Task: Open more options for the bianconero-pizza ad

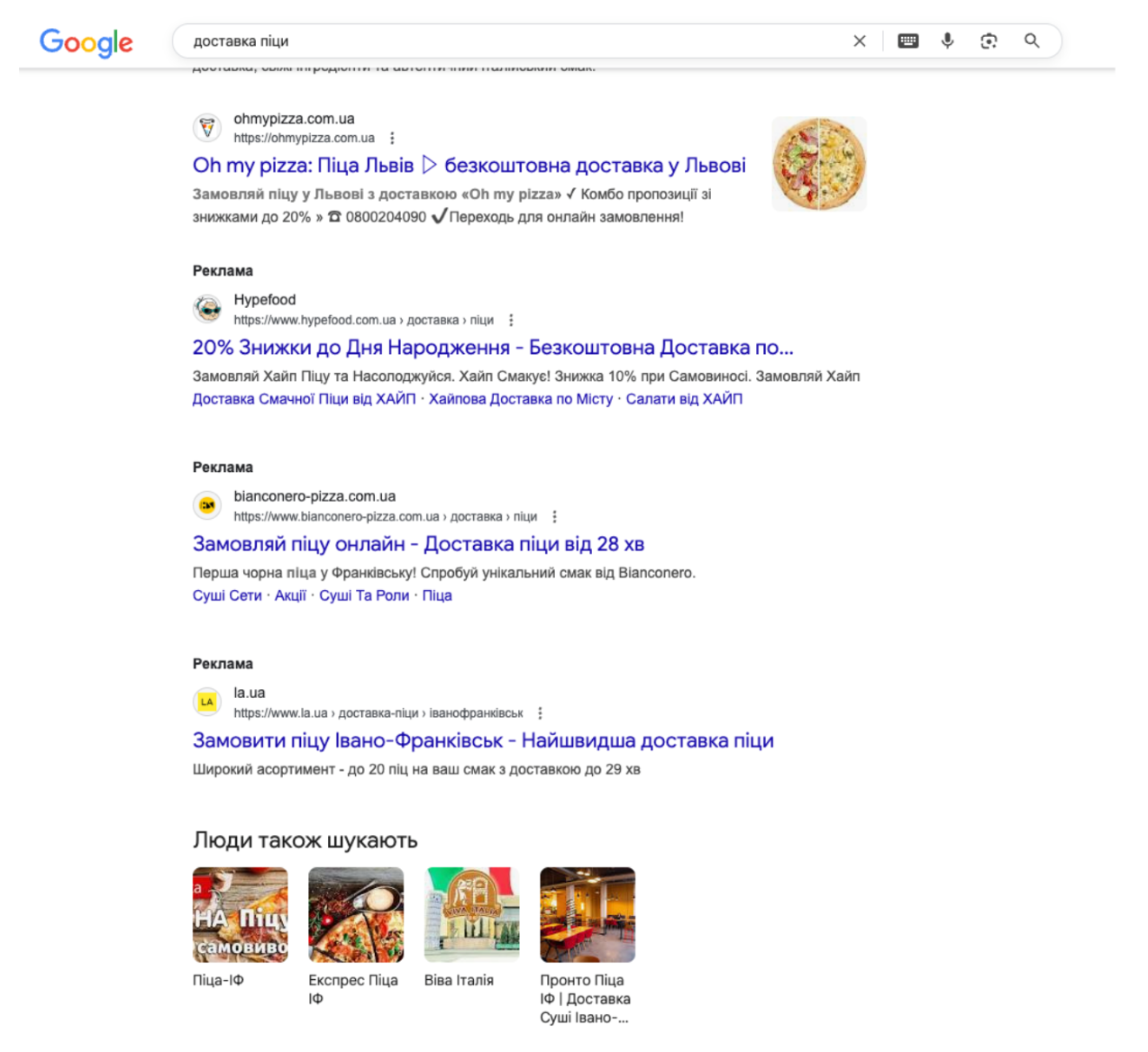Action: click(x=554, y=517)
